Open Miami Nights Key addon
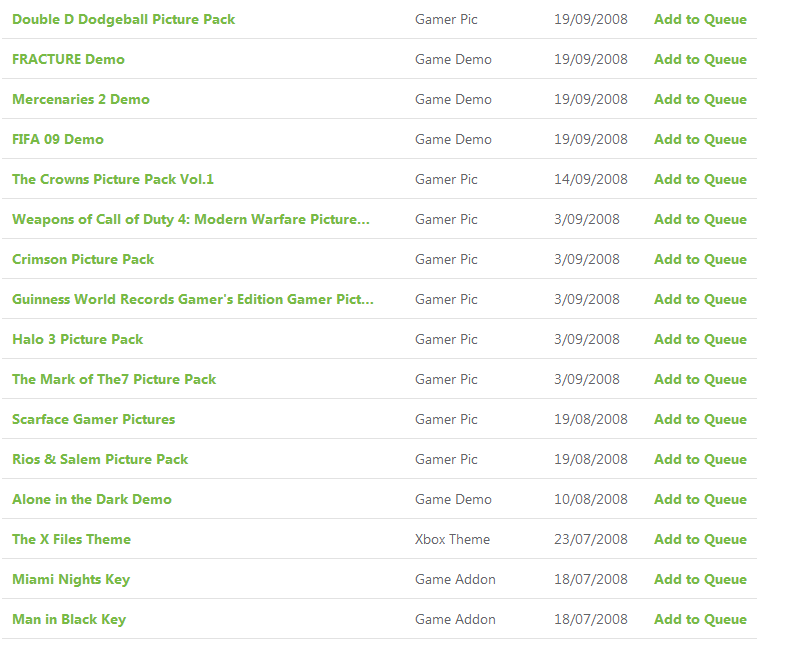 click(71, 579)
